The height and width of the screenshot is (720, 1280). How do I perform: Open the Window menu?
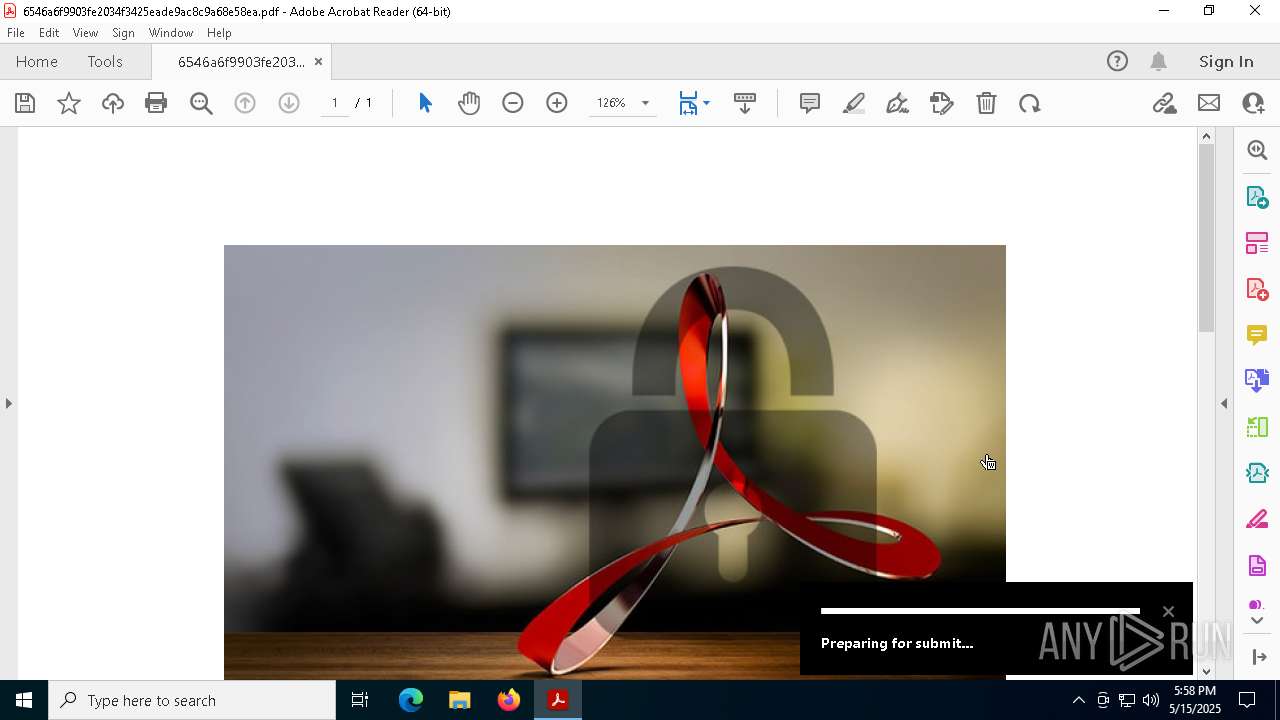(x=171, y=33)
